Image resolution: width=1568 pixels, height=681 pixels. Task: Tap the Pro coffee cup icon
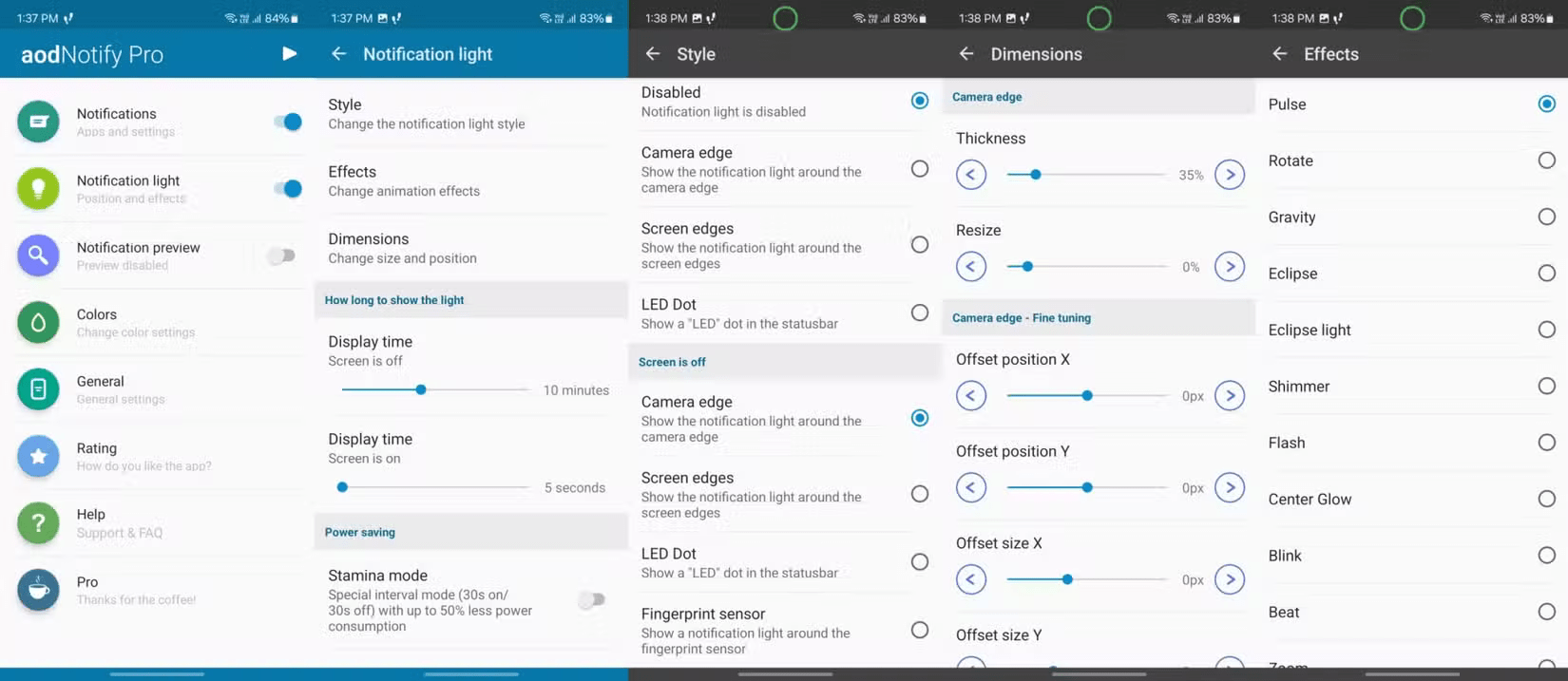(38, 590)
